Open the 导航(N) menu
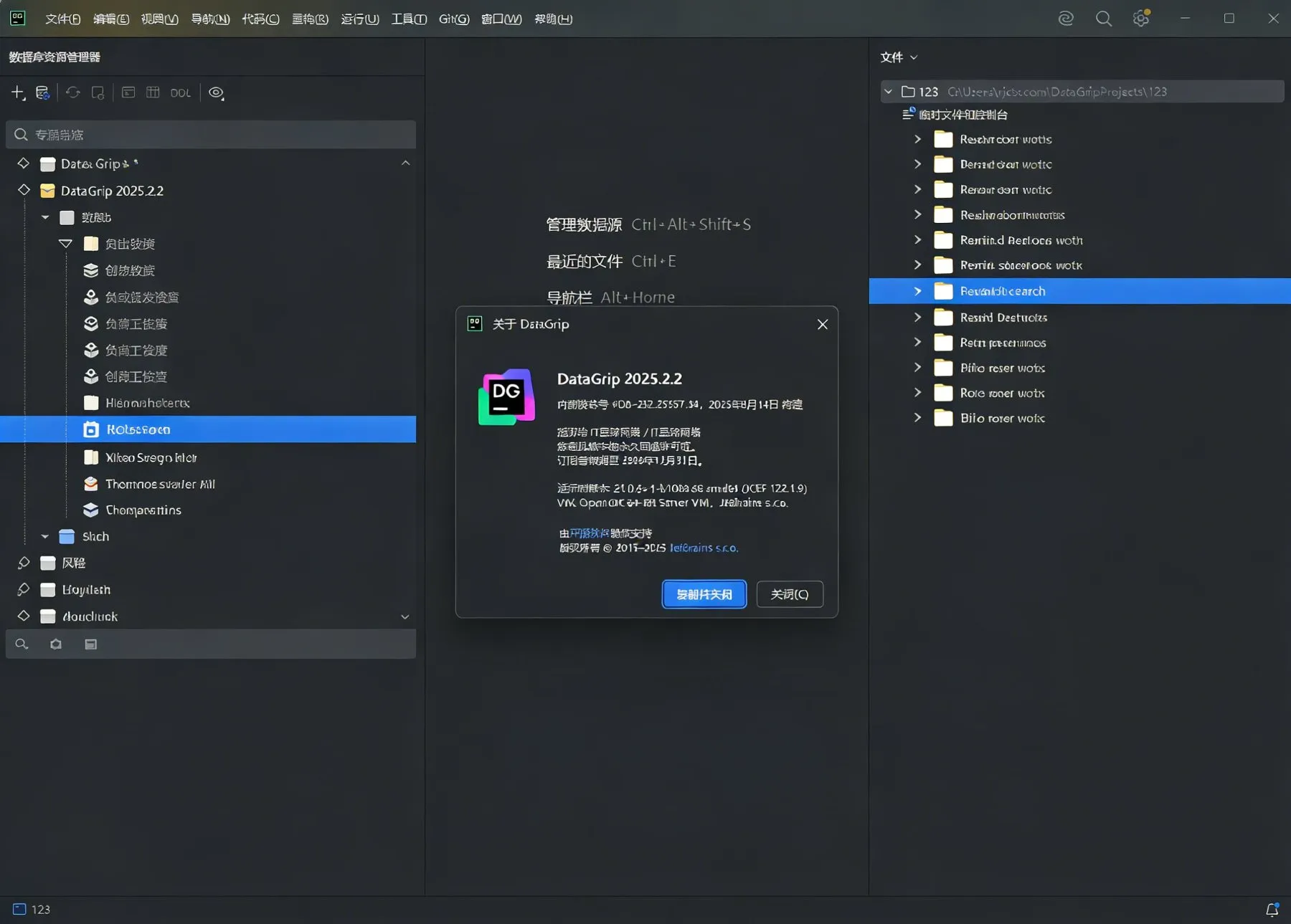Viewport: 1291px width, 924px height. [x=210, y=19]
